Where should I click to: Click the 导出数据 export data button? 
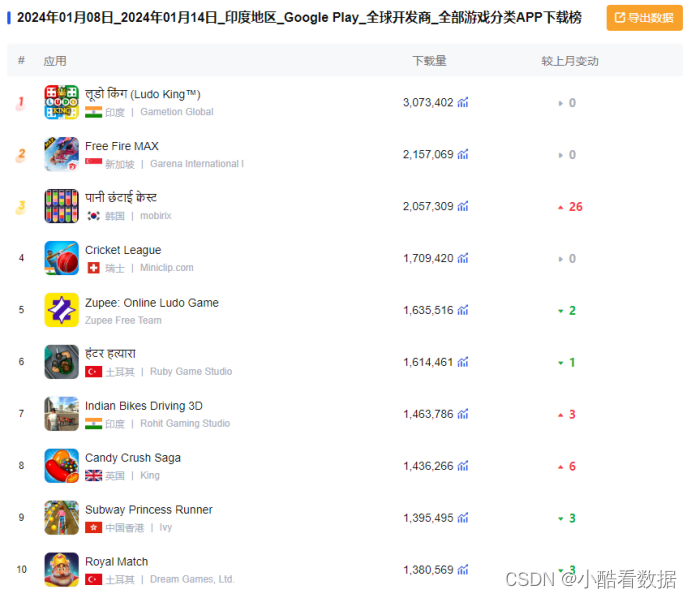(644, 18)
